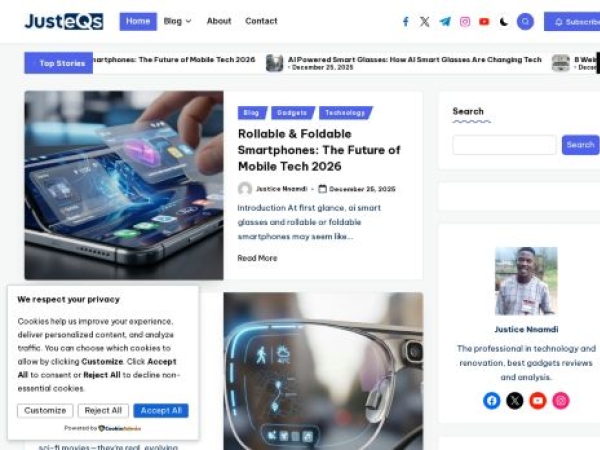This screenshot has width=600, height=450.
Task: Open the foldable smartphone article thumbnail
Action: [x=124, y=185]
